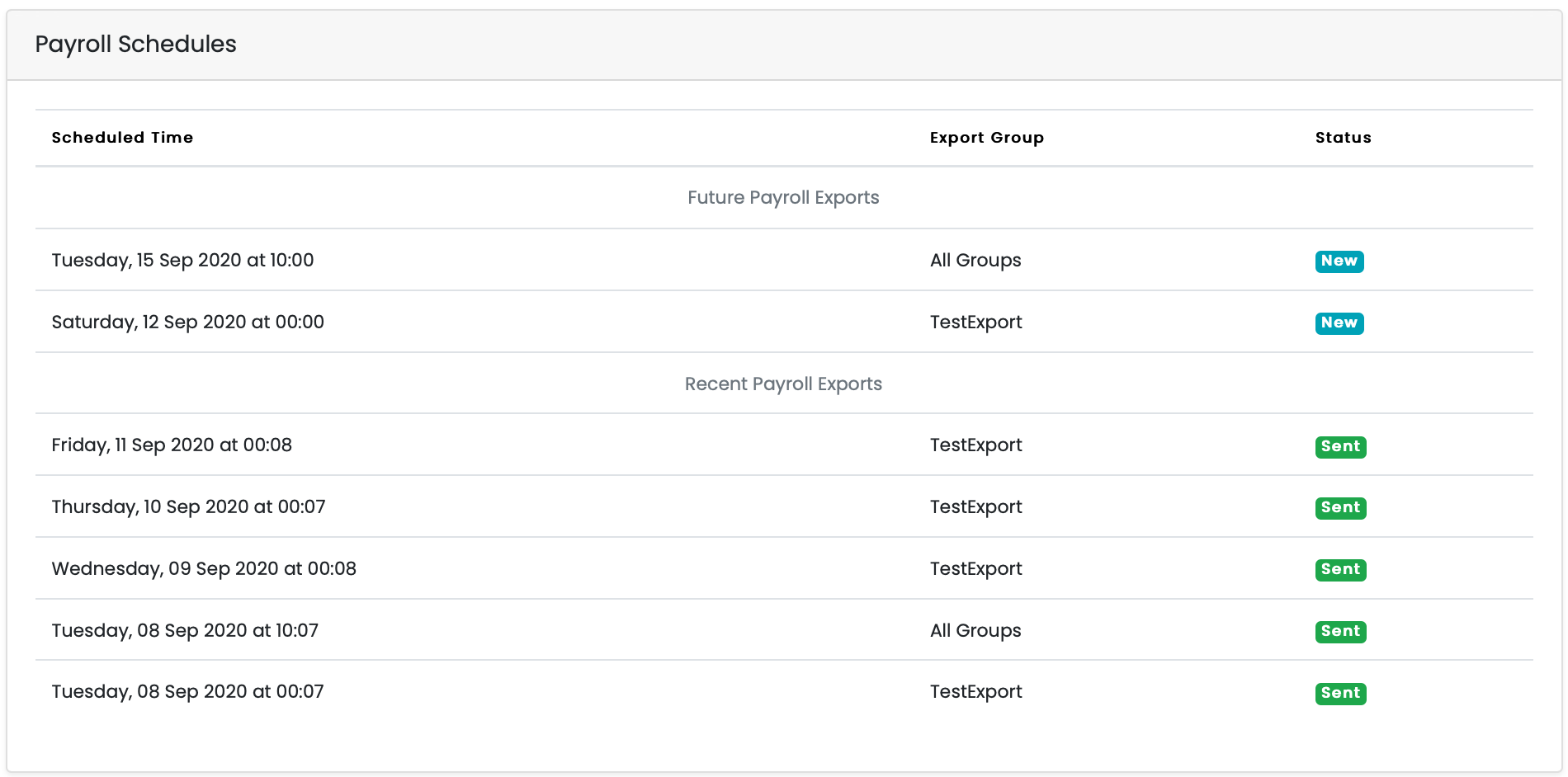This screenshot has width=1568, height=777.
Task: Click the Sent badge for Wednesday export
Action: click(x=1340, y=569)
